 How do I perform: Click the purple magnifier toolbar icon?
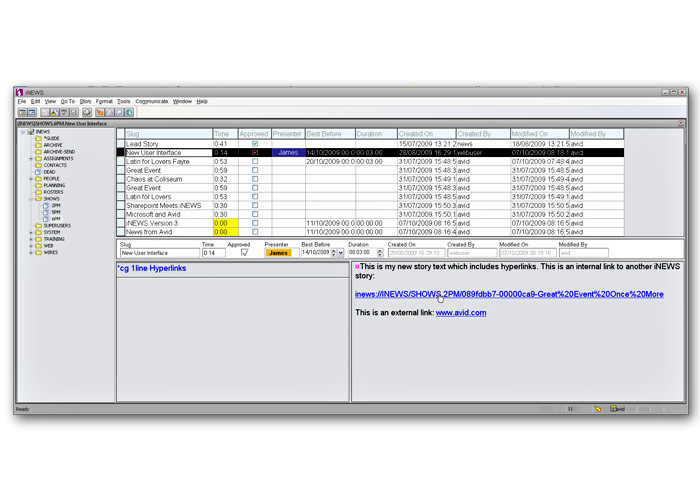[x=119, y=112]
